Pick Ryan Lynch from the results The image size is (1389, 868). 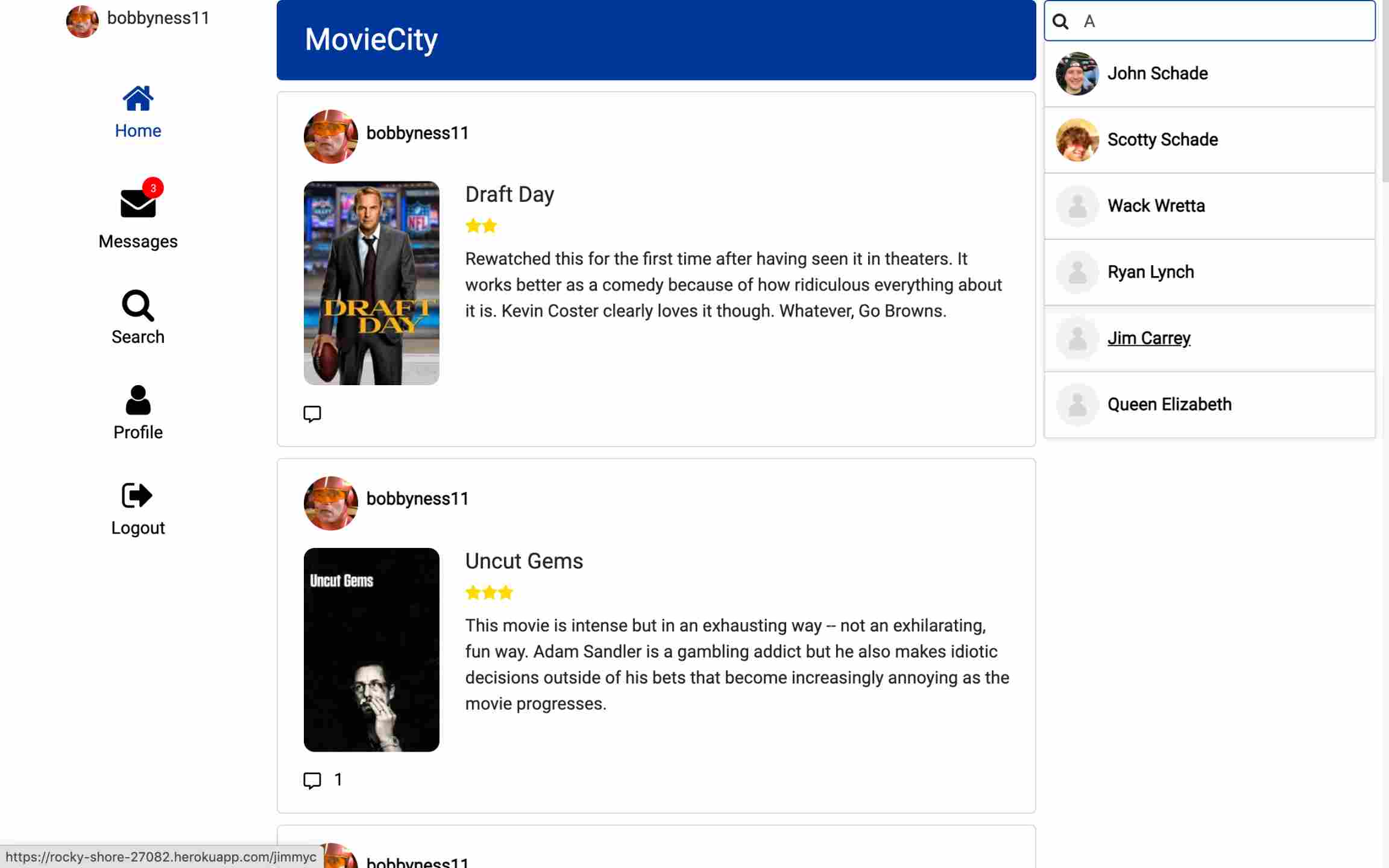point(1150,272)
